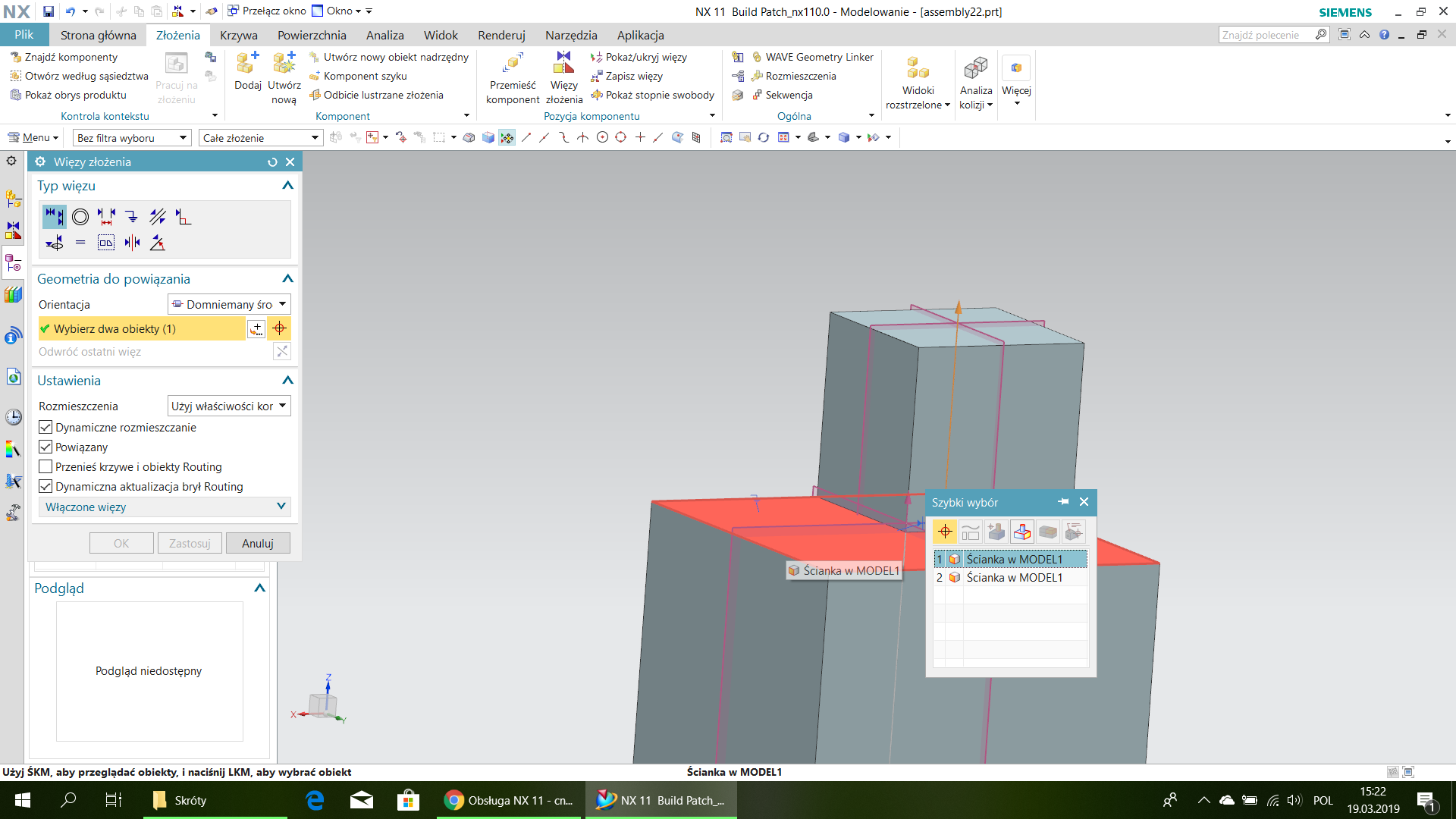Enable Przenieś krzywe i obiekty Routing checkbox

pyautogui.click(x=45, y=467)
